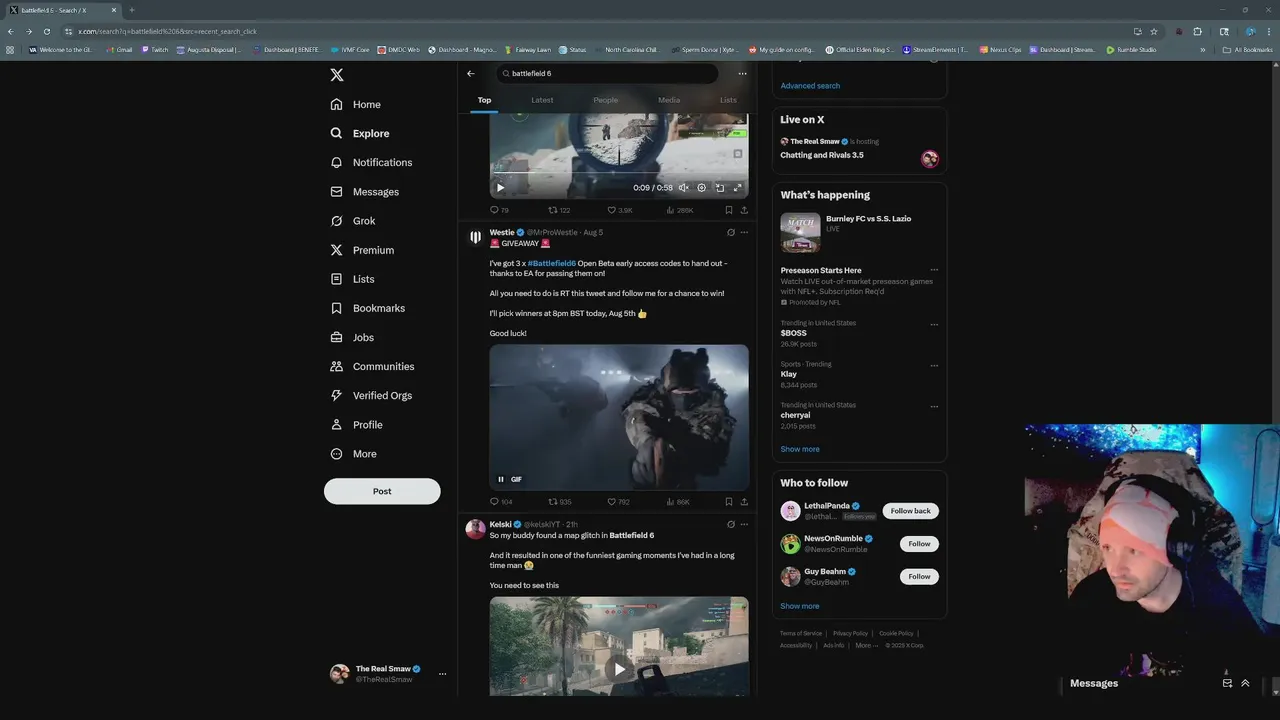Open Verified Orgs in the sidebar
The width and height of the screenshot is (1280, 720).
pos(371,395)
